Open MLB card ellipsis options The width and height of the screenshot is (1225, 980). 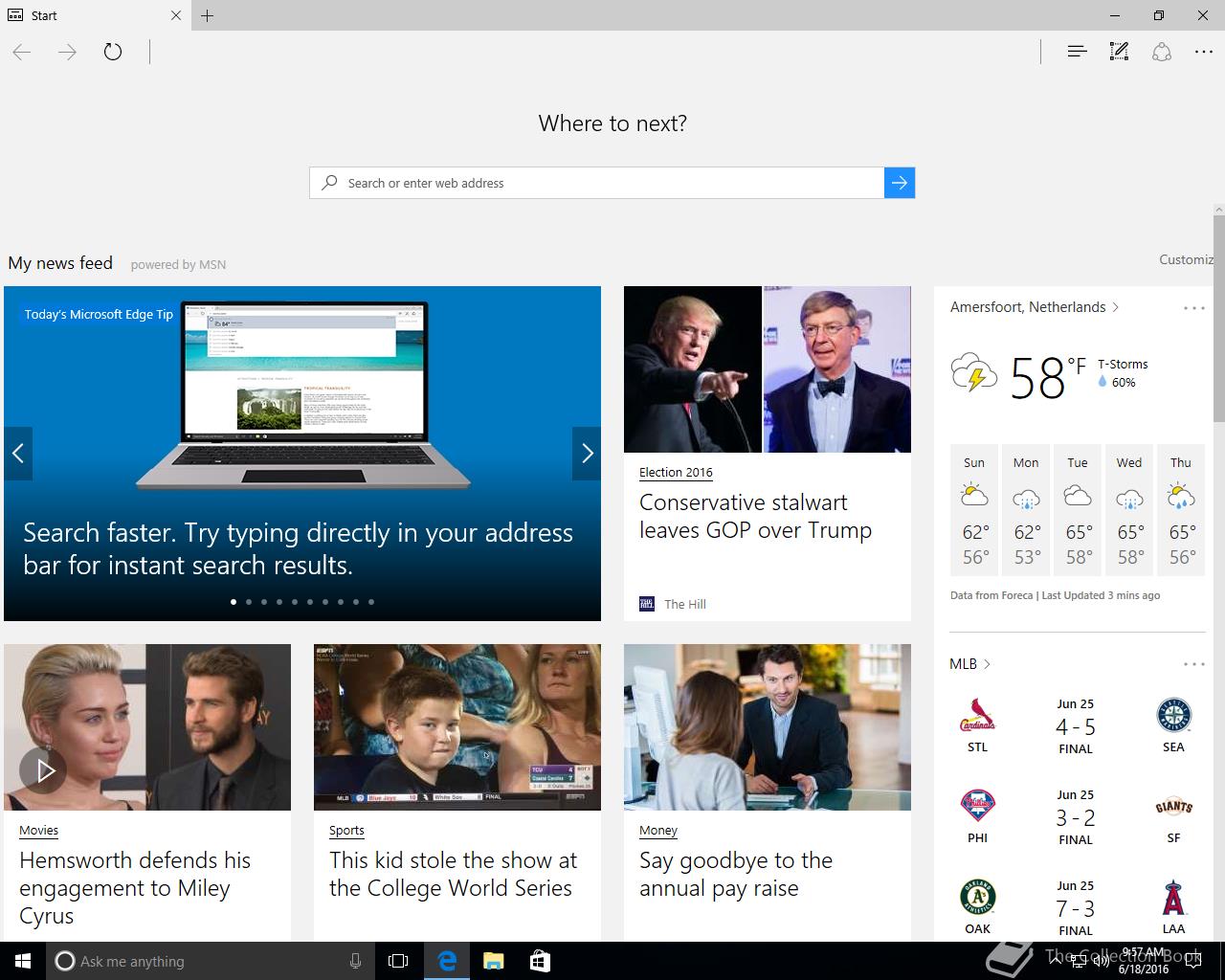(x=1194, y=664)
